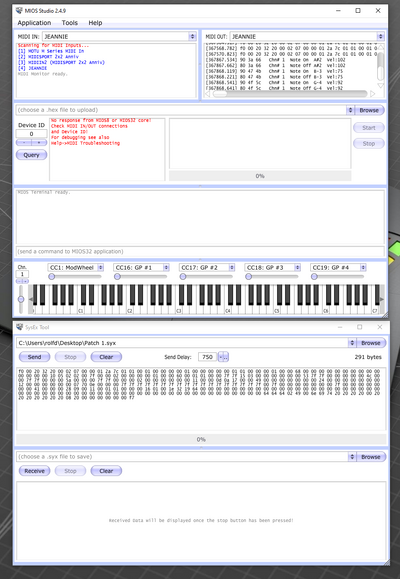Open the Tools menu

coord(69,23)
